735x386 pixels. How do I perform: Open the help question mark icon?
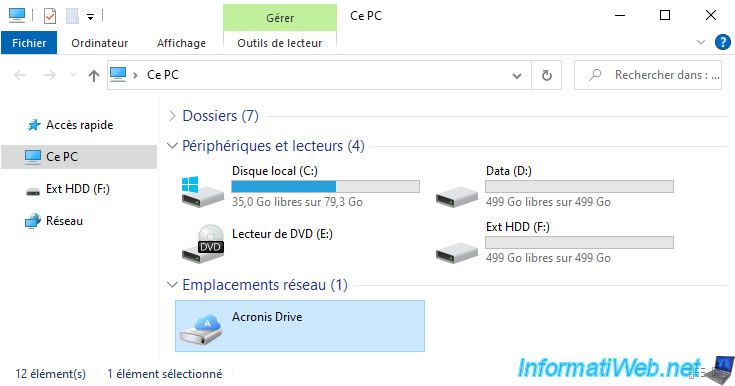(722, 42)
